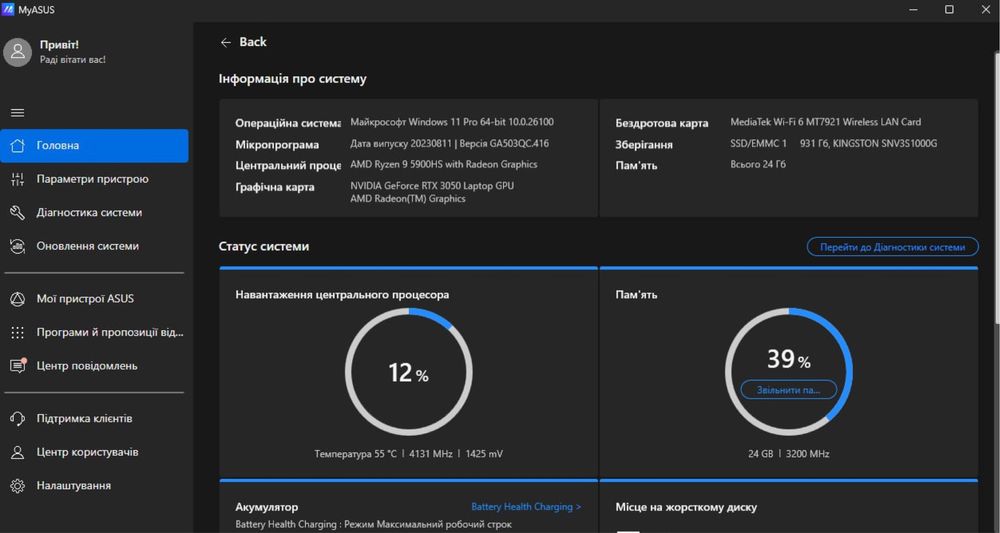Click Місце на жорсткому диску heading

pyautogui.click(x=686, y=507)
